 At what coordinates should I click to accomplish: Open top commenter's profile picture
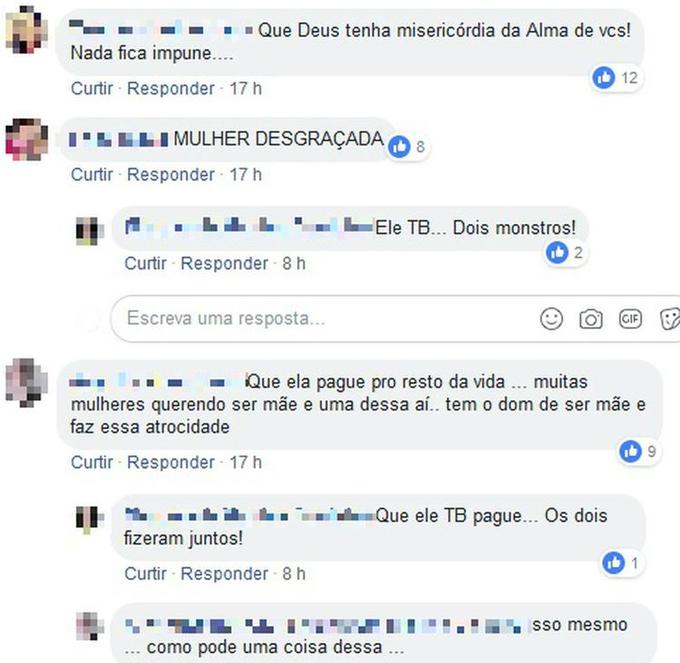coord(26,29)
